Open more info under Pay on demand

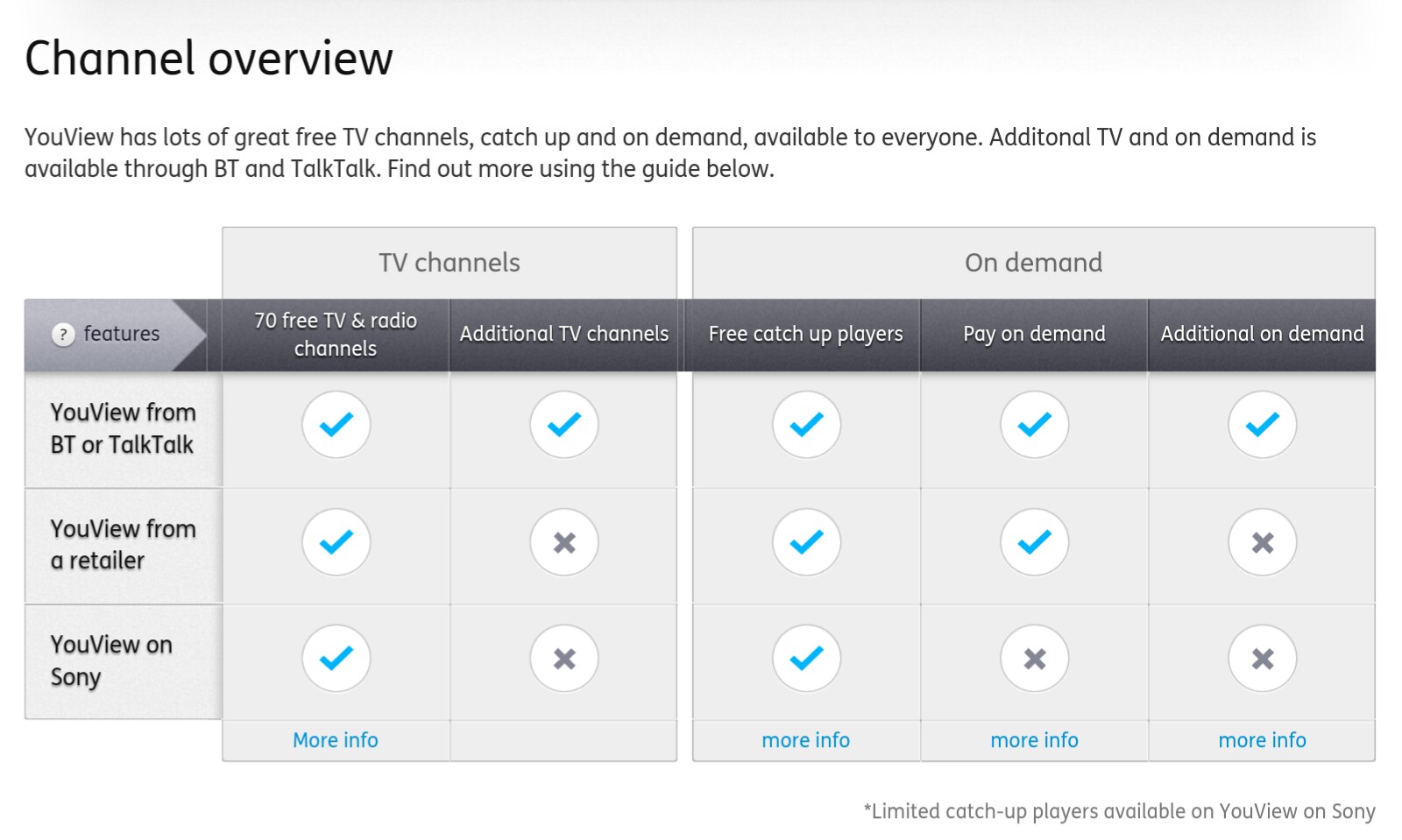point(1034,741)
